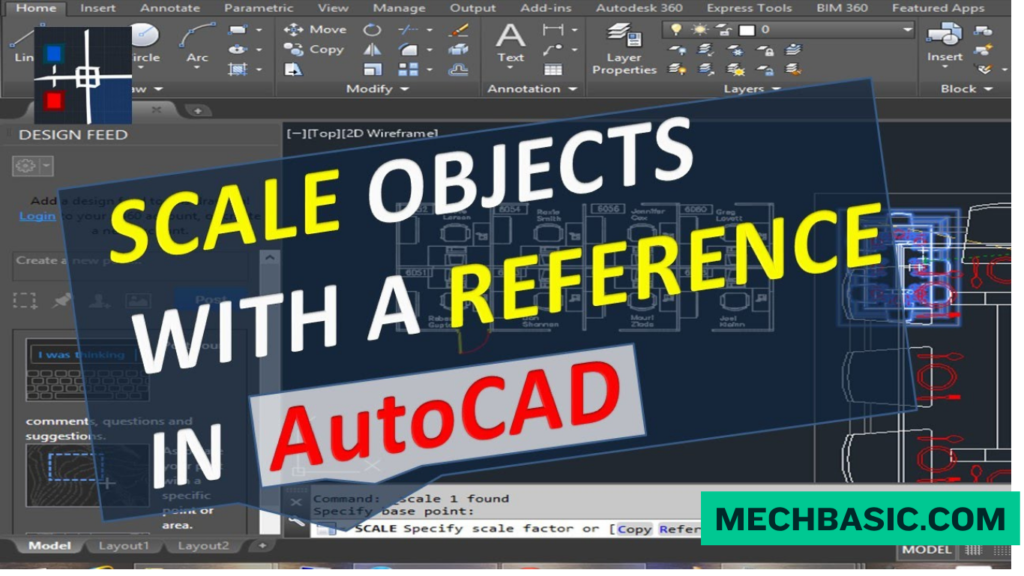1024x576 pixels.
Task: Toggle snap mode in status bar
Action: 1001,550
